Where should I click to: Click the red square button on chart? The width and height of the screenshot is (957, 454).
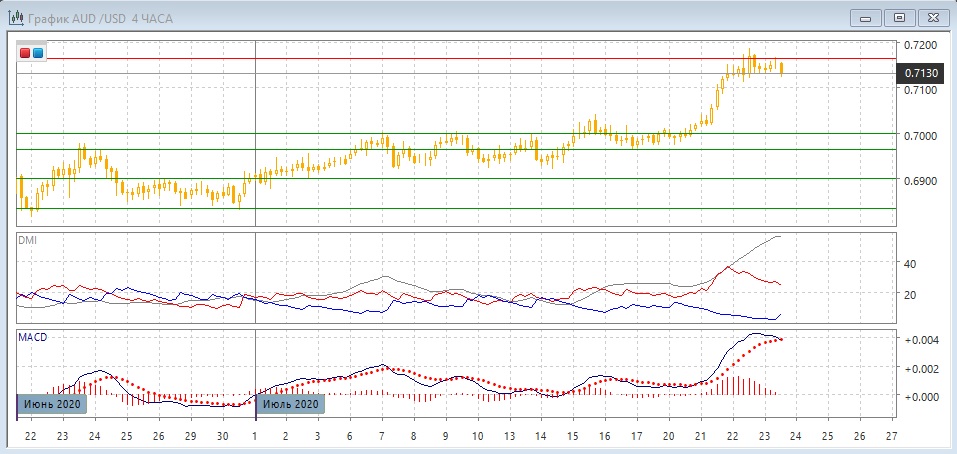(26, 52)
